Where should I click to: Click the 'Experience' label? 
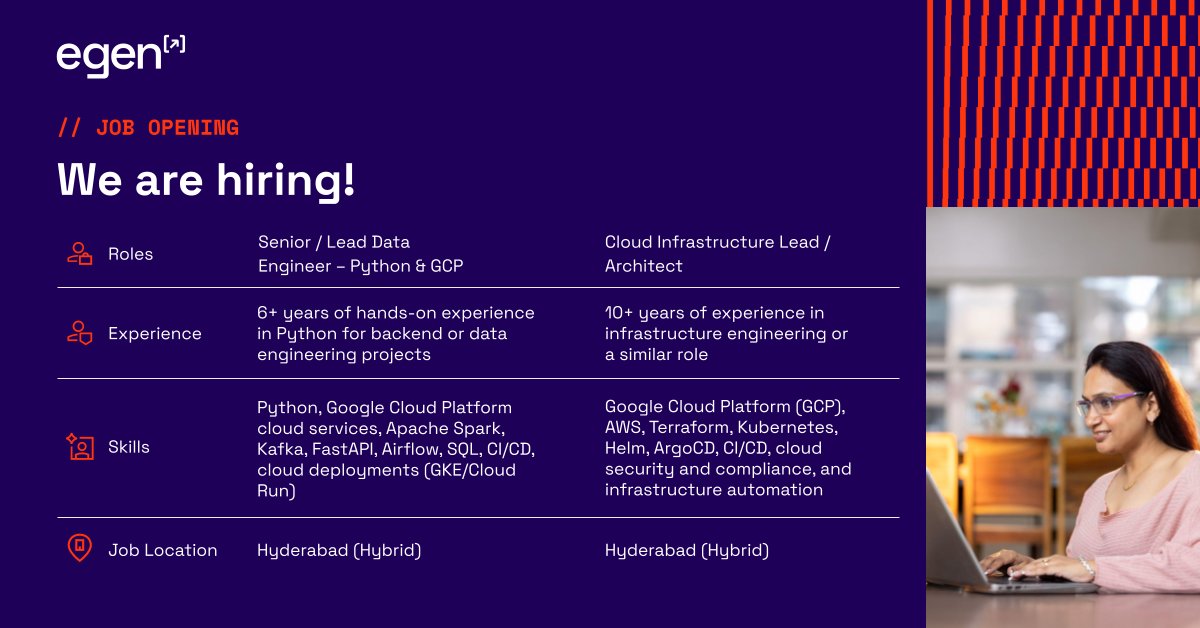click(x=154, y=334)
